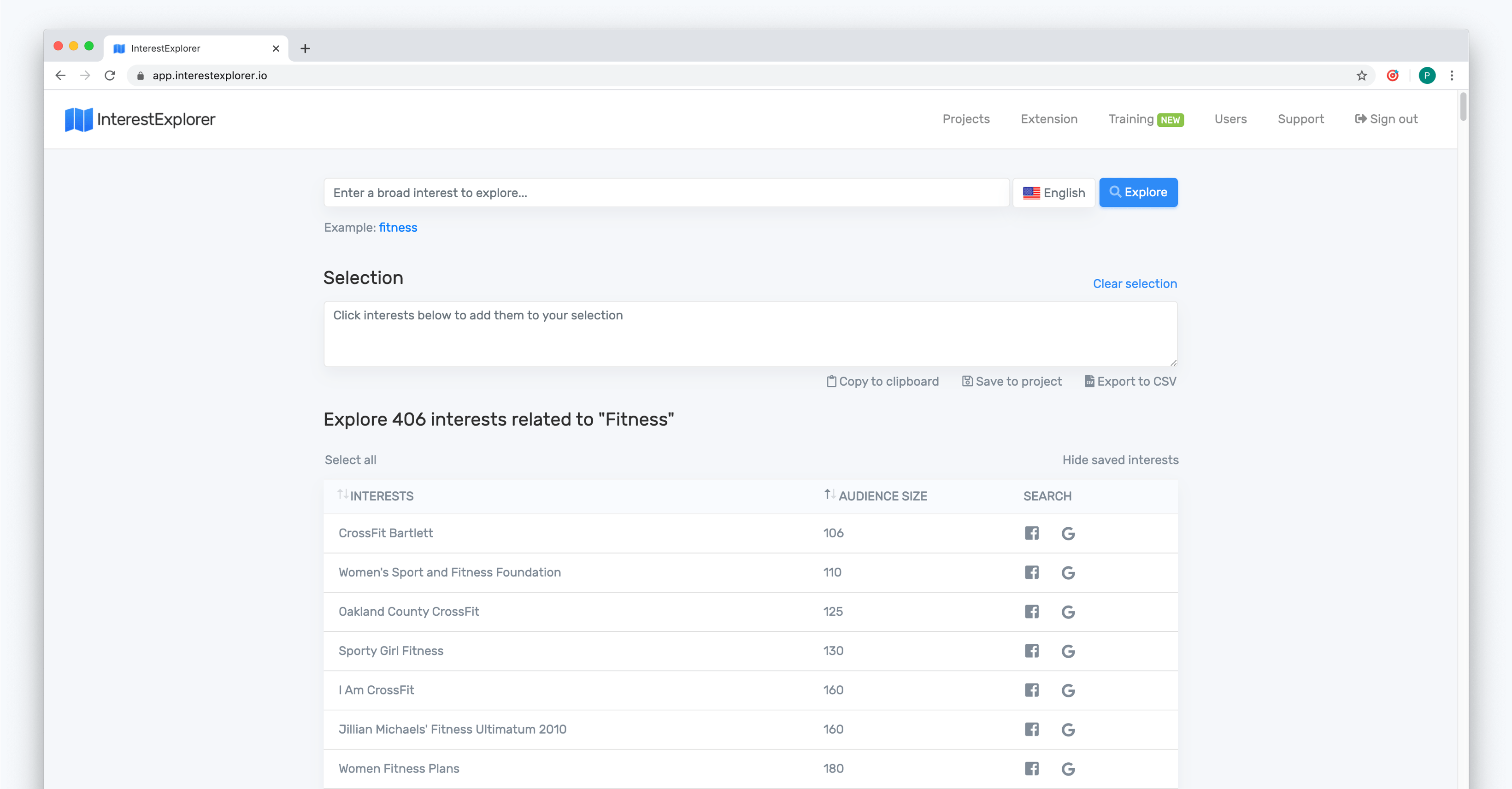The height and width of the screenshot is (789, 1512).
Task: Open Users page in navigation
Action: tap(1230, 119)
